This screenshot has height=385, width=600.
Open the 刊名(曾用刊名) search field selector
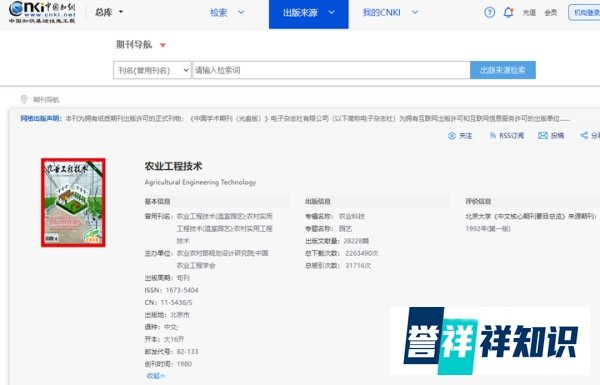click(x=152, y=70)
